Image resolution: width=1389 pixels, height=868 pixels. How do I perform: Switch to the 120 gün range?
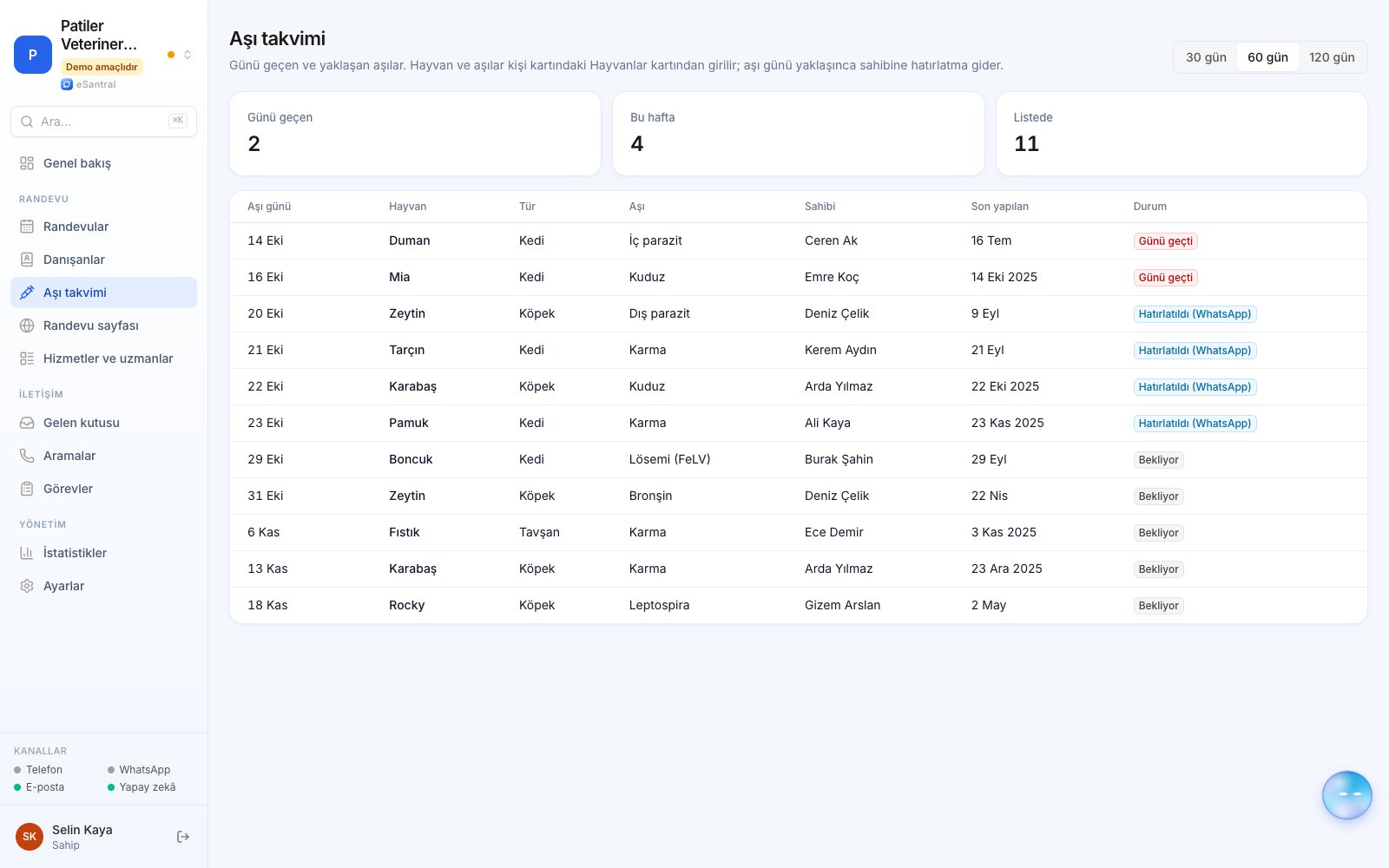pos(1332,57)
